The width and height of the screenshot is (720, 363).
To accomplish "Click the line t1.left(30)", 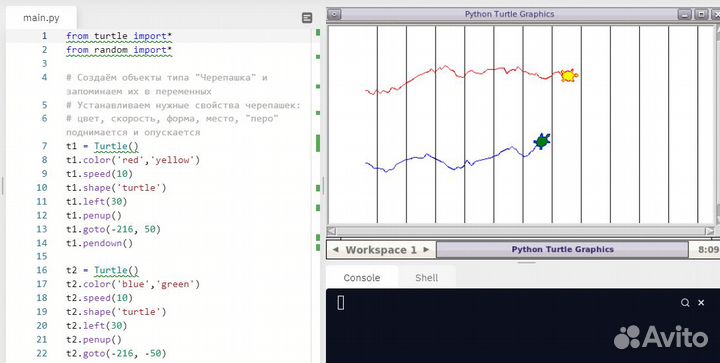I will pyautogui.click(x=96, y=201).
